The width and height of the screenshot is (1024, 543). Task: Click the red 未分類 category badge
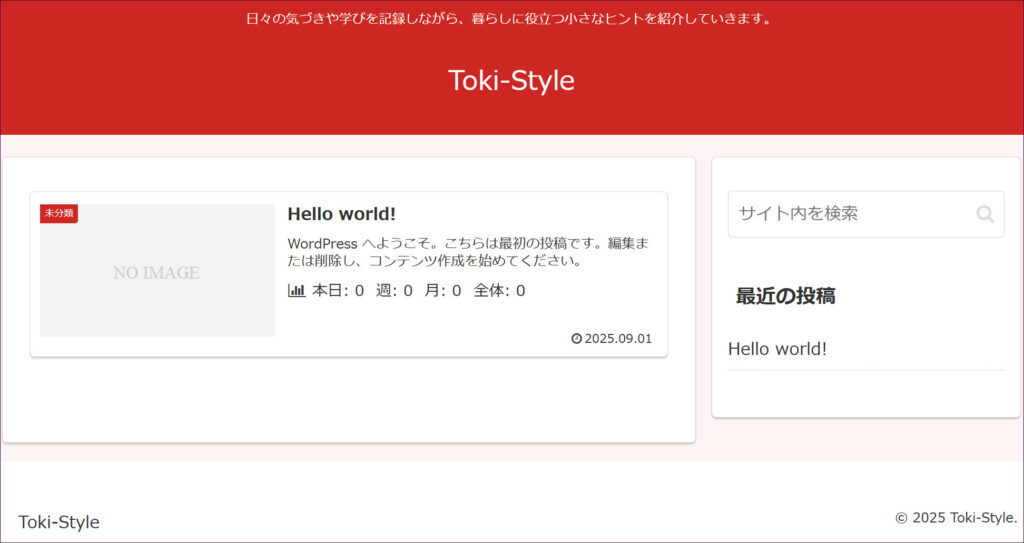pos(59,214)
